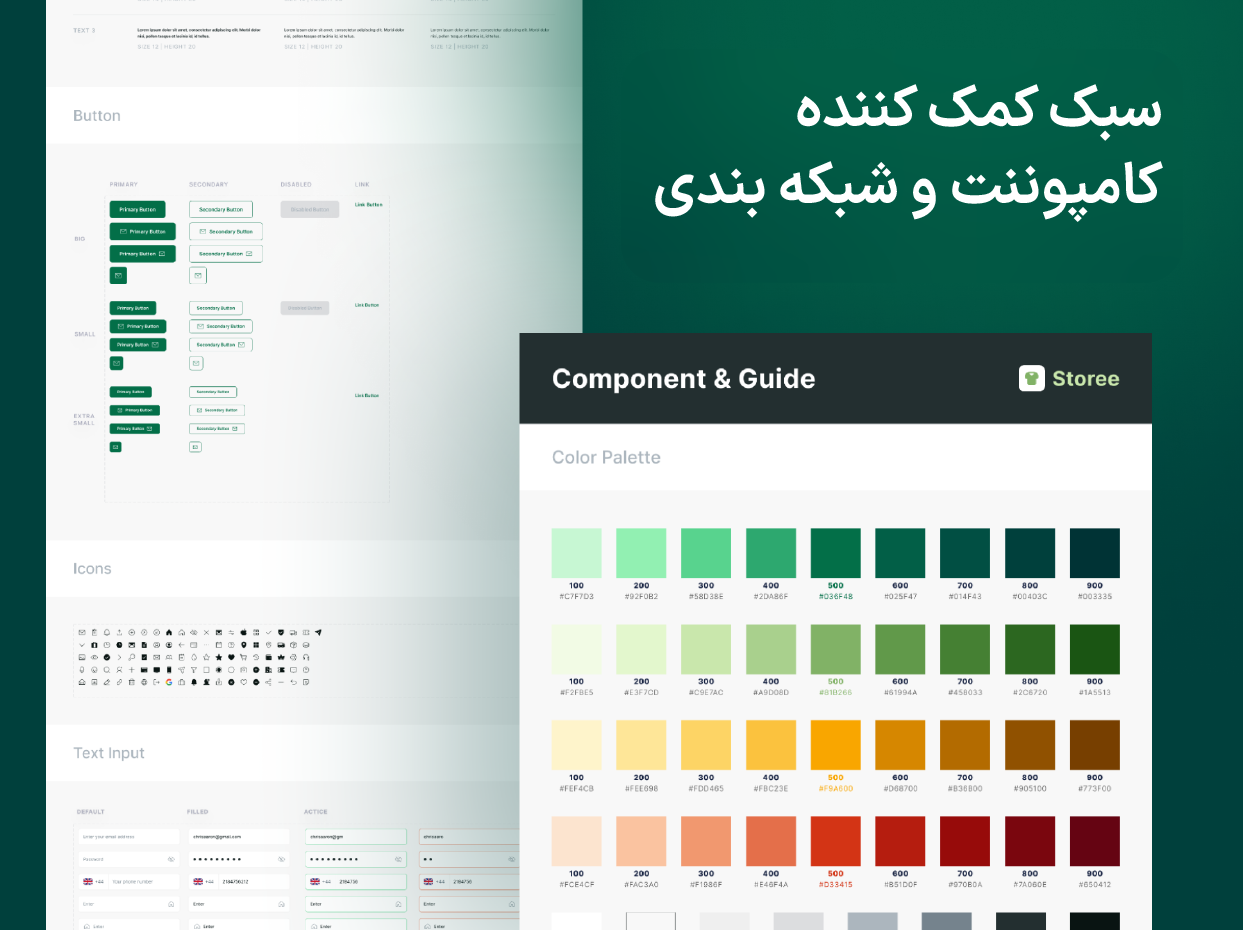Viewport: 1243px width, 930px height.
Task: Click the filled black star icon
Action: click(219, 657)
